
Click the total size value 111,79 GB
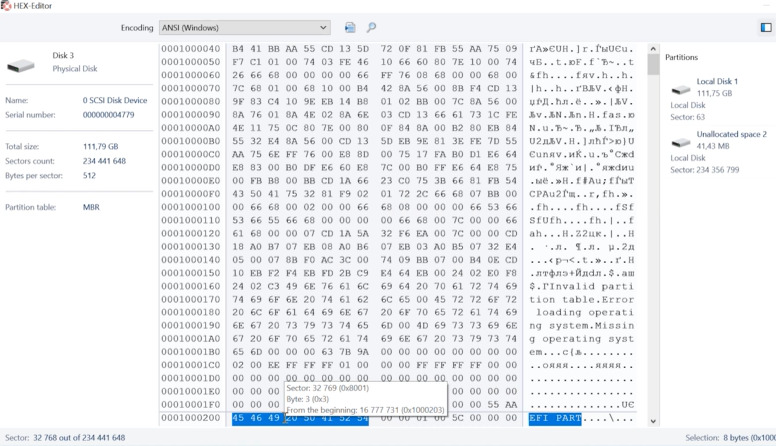tap(100, 147)
